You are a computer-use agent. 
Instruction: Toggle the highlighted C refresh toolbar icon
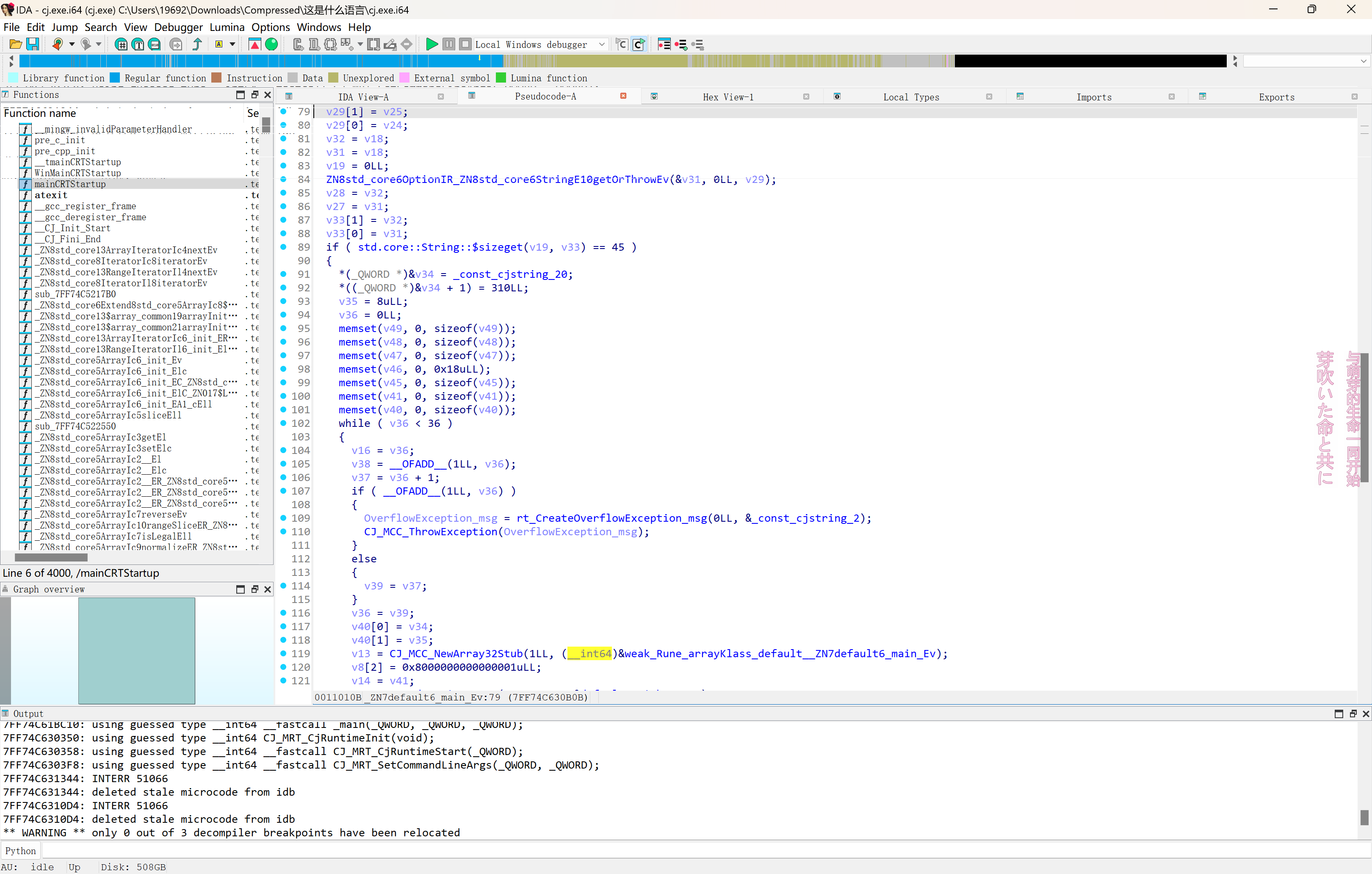[x=639, y=44]
